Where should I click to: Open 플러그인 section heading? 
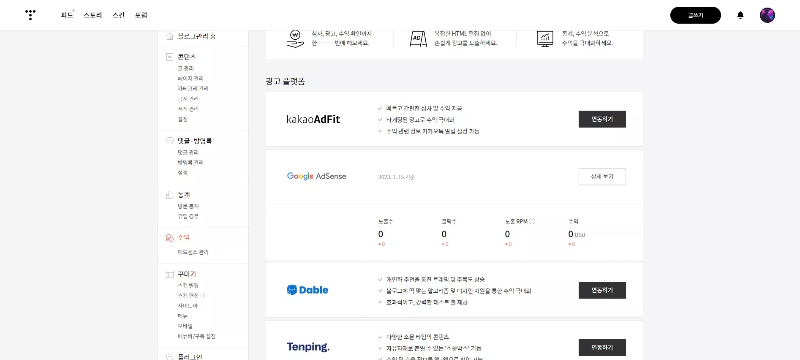click(190, 356)
